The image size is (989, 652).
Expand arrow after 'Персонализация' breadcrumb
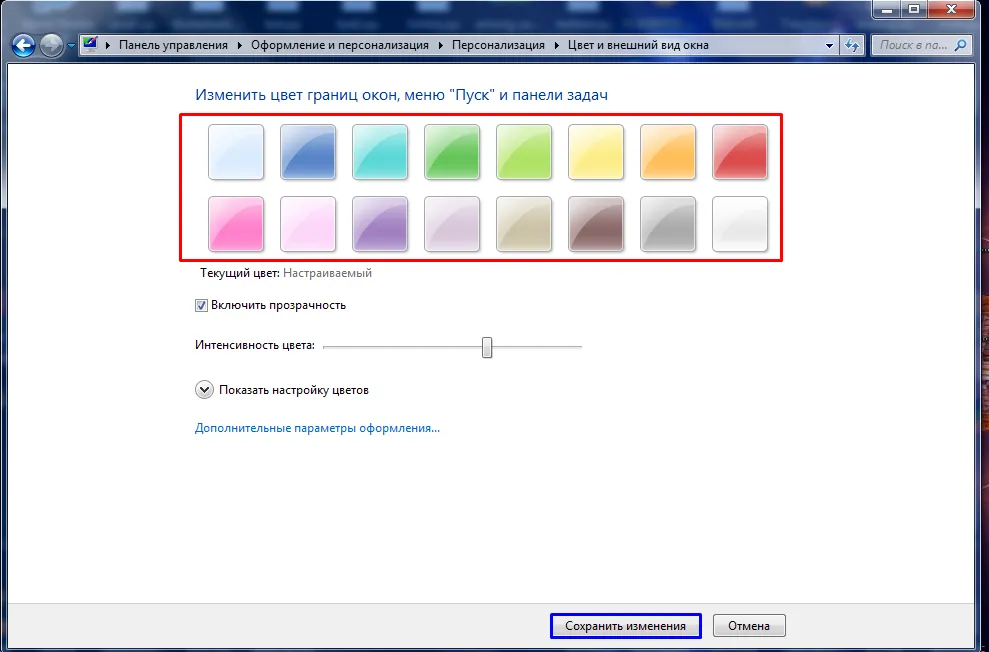pos(557,45)
